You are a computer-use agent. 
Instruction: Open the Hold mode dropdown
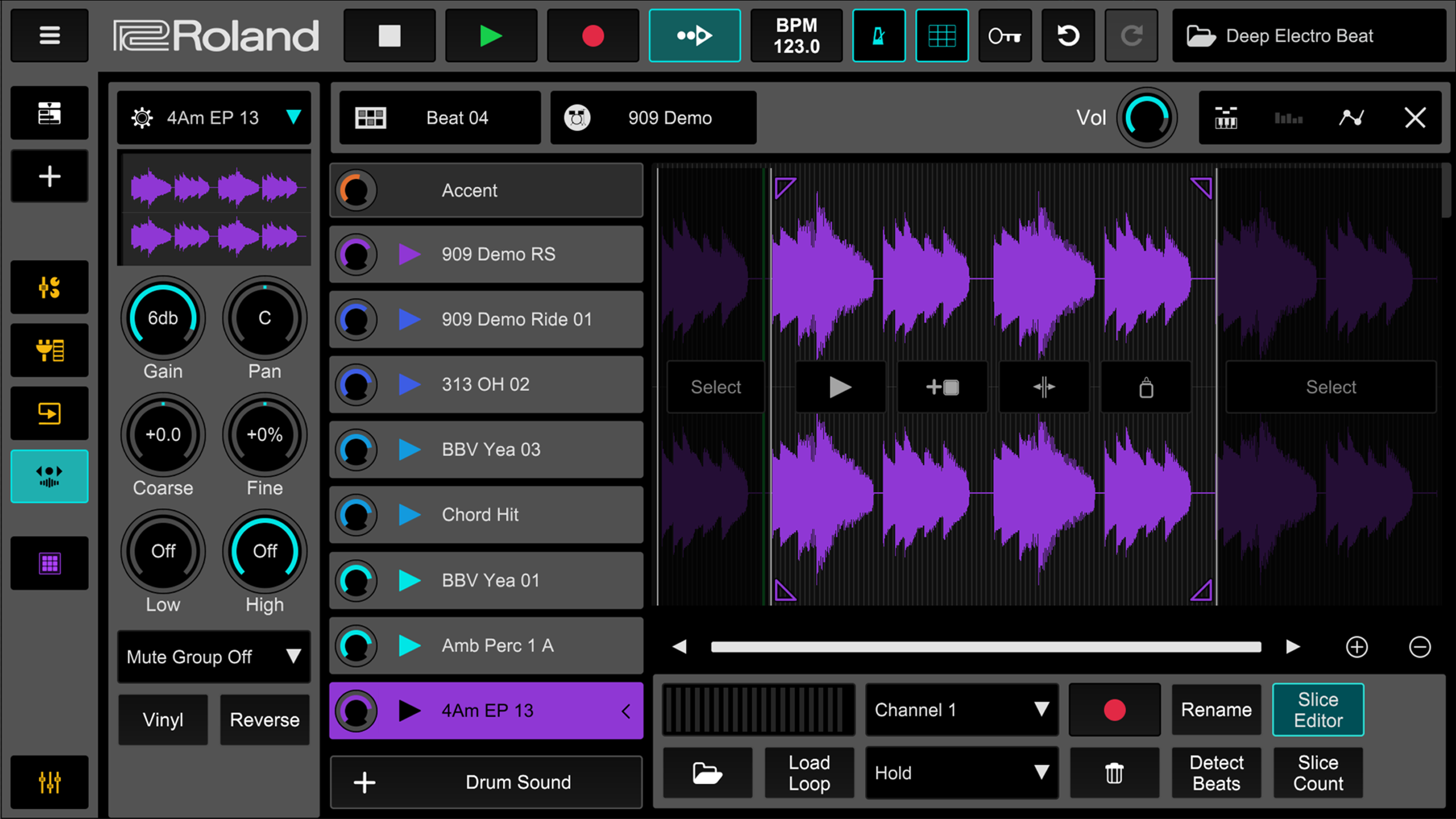click(961, 772)
